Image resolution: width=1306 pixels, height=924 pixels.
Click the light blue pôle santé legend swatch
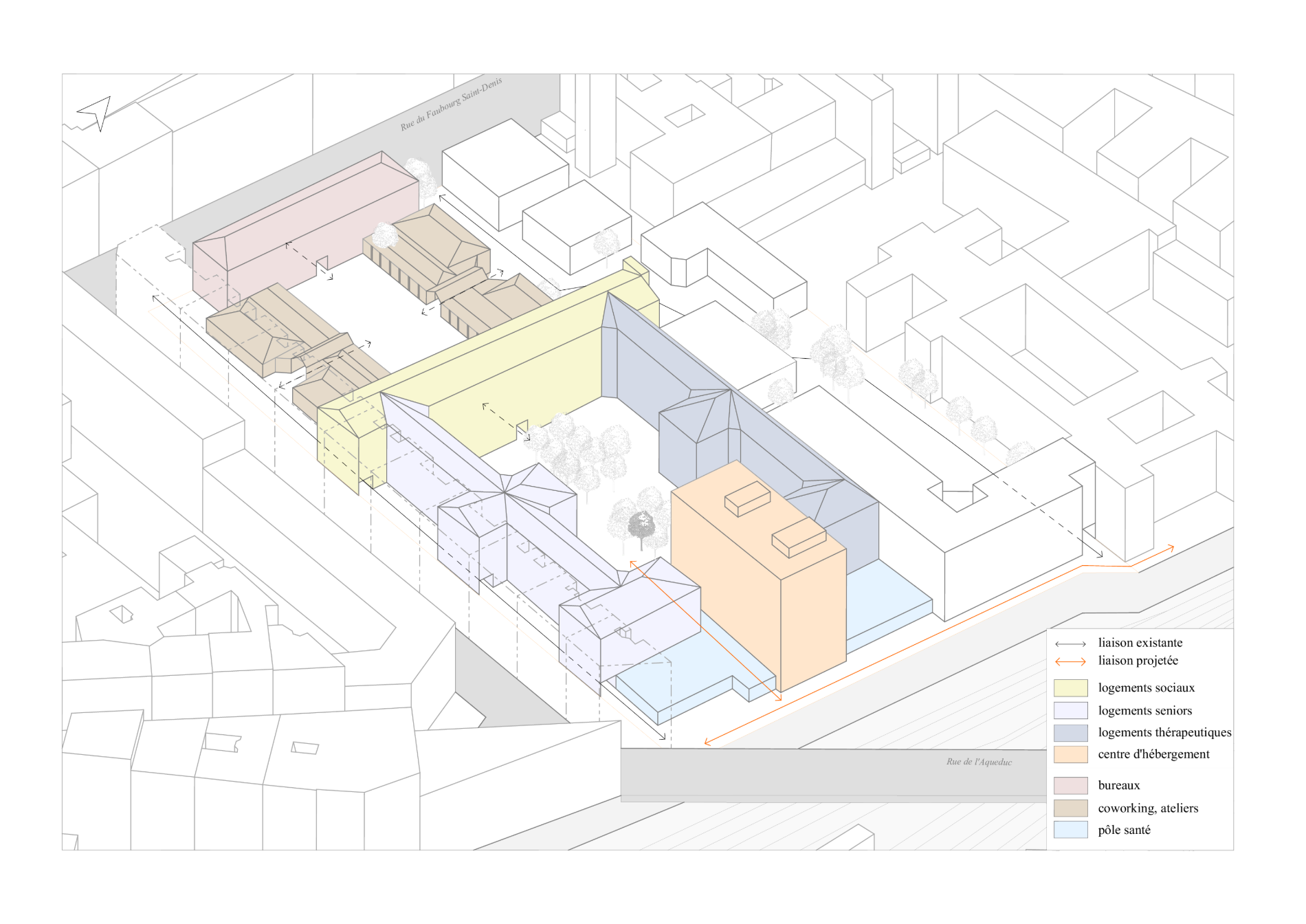click(x=1070, y=830)
